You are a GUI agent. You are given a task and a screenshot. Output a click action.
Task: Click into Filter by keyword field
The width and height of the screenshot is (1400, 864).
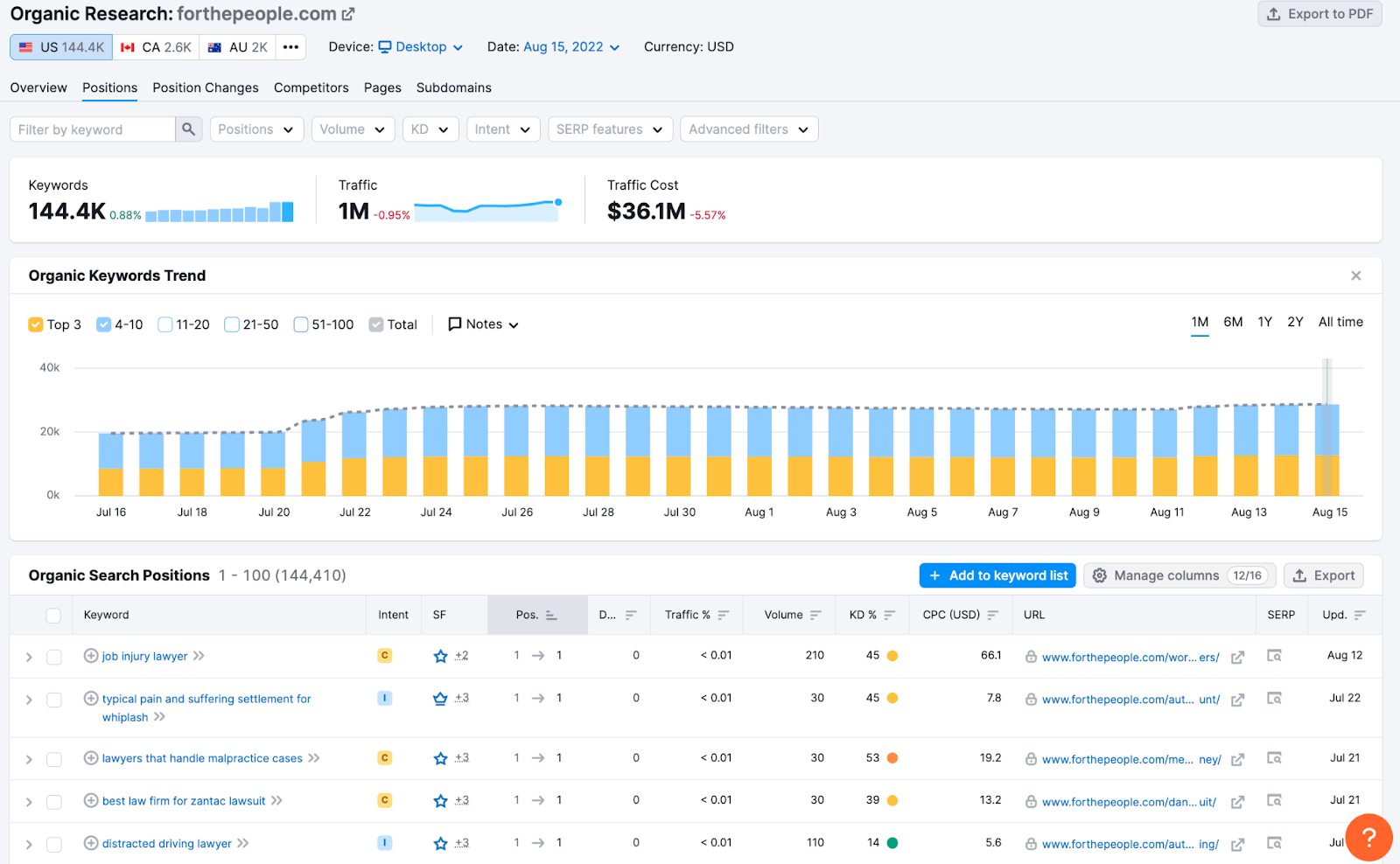pyautogui.click(x=93, y=129)
